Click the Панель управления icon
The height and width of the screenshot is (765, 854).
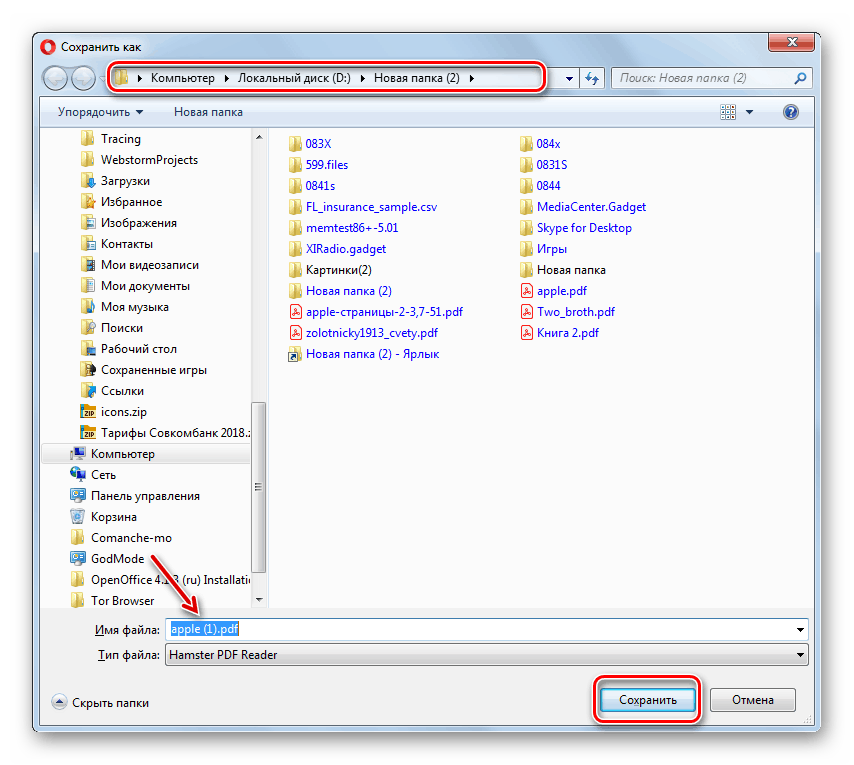(x=78, y=495)
